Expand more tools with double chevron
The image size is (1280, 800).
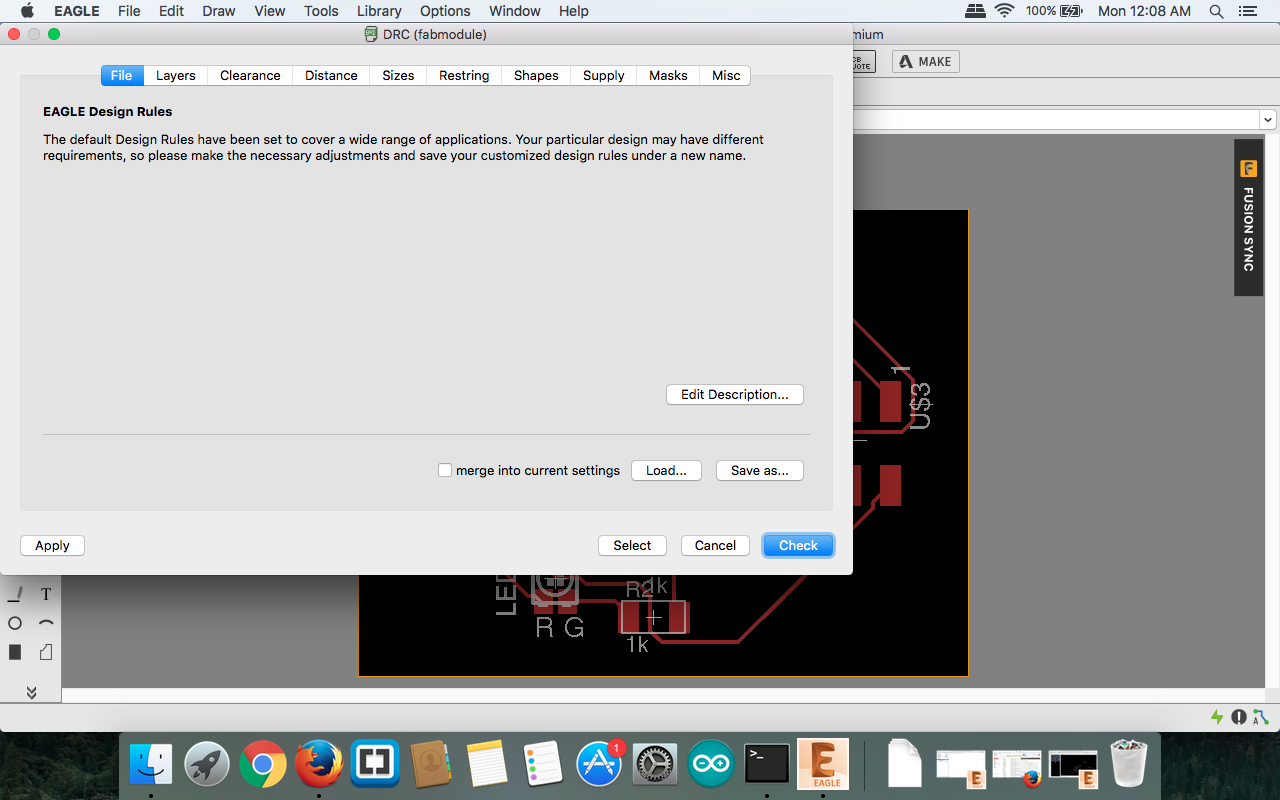click(31, 692)
